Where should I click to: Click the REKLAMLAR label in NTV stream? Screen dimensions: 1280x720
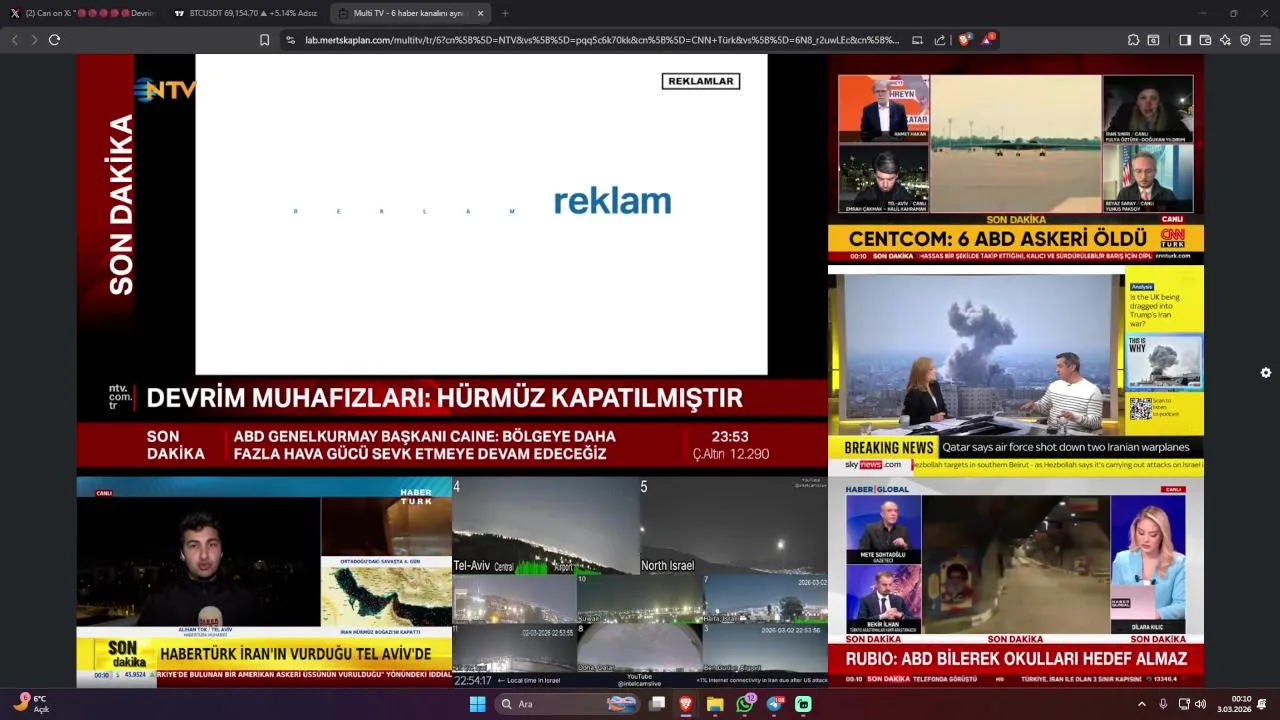[x=701, y=81]
